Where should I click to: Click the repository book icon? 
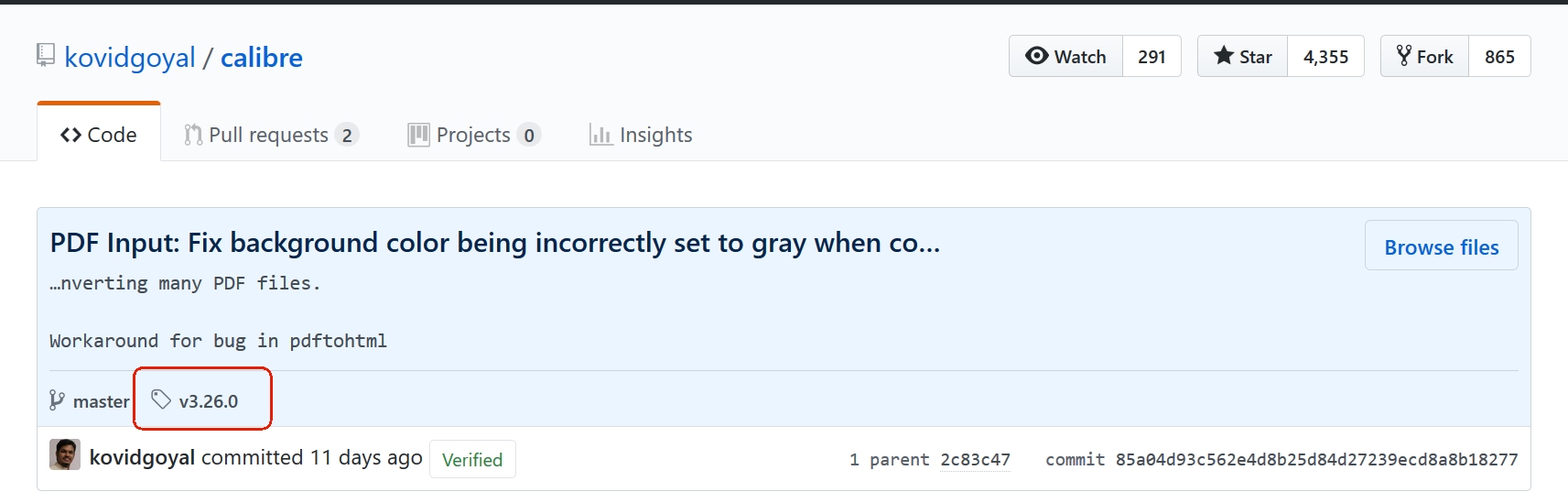[46, 56]
